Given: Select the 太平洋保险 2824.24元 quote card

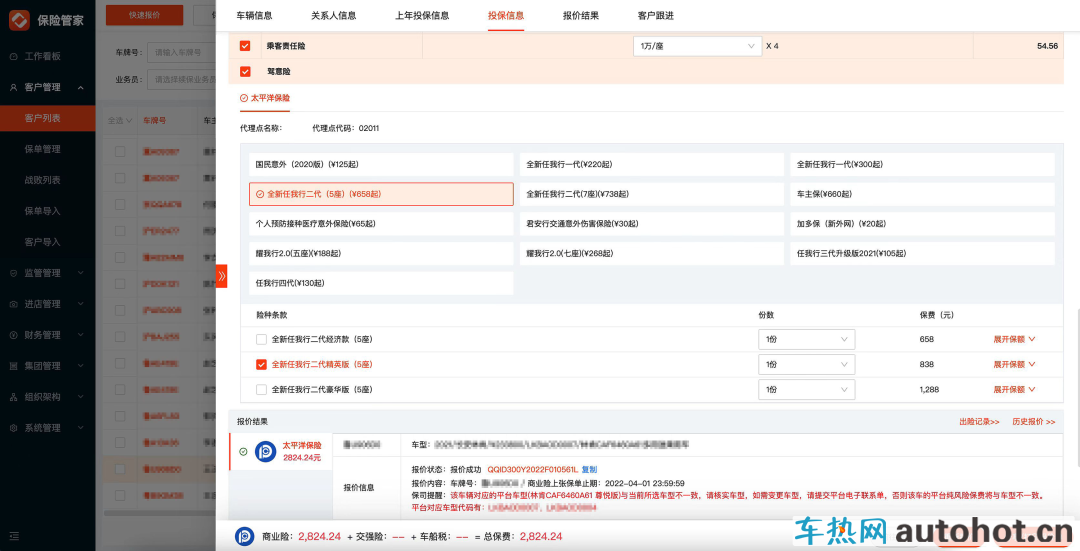Looking at the screenshot, I should click(280, 452).
